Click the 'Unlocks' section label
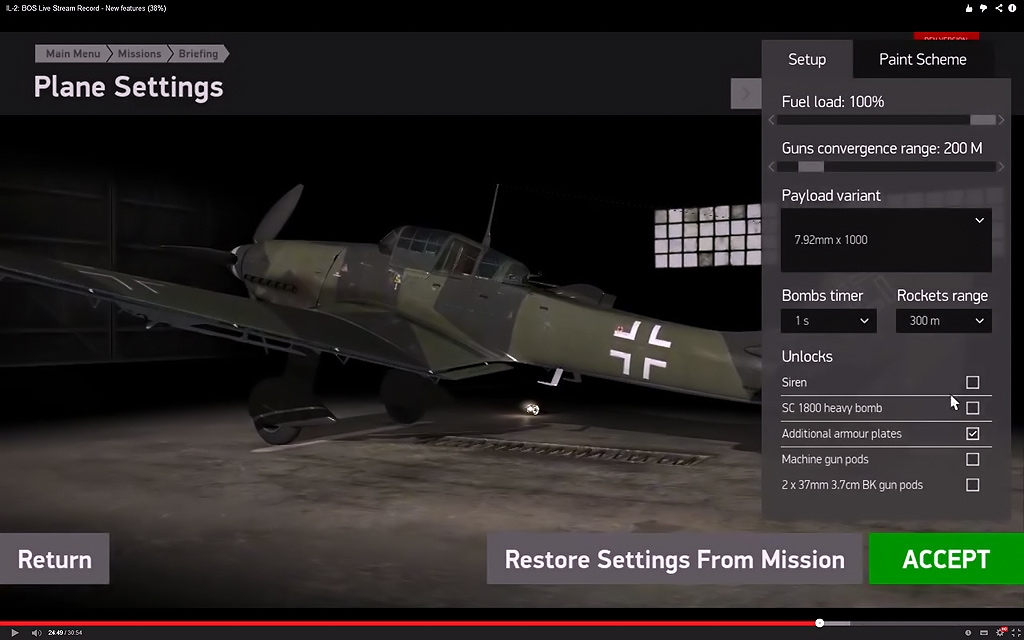Image resolution: width=1024 pixels, height=640 pixels. tap(807, 357)
